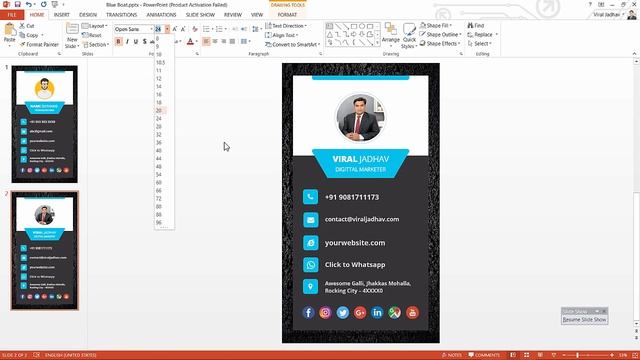Open Shape Fill dropdown

436,25
